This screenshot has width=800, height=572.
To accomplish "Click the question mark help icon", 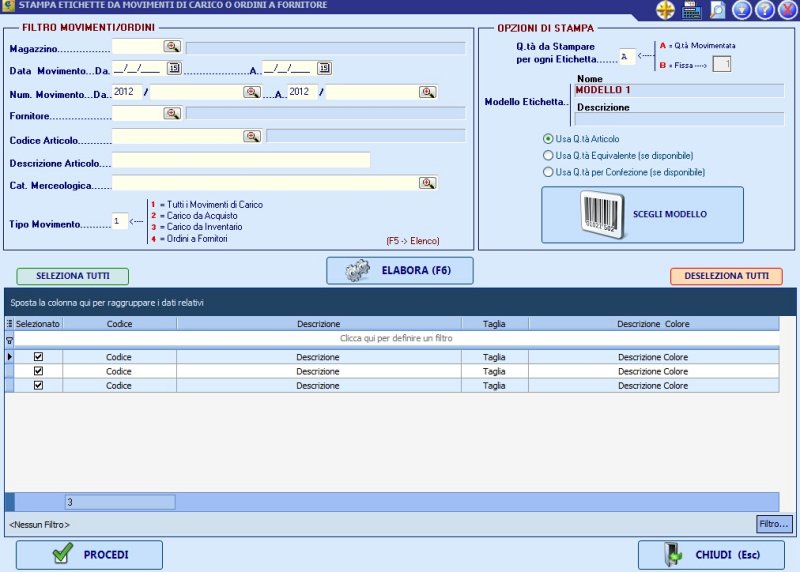I will [765, 10].
